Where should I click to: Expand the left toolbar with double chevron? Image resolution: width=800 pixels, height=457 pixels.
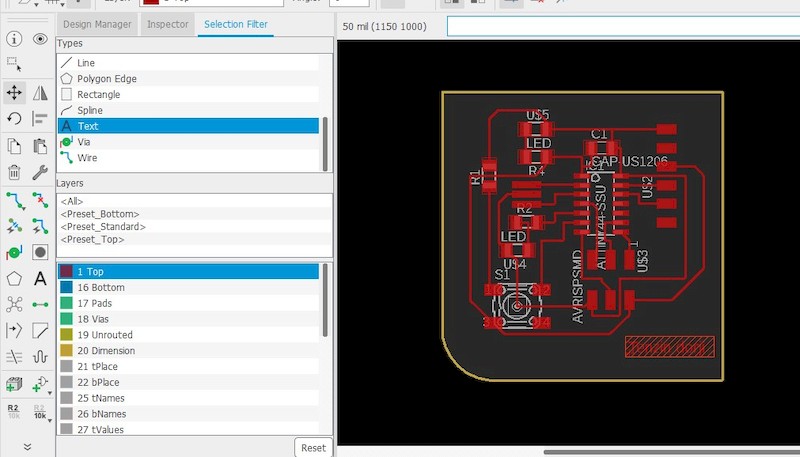(x=28, y=447)
